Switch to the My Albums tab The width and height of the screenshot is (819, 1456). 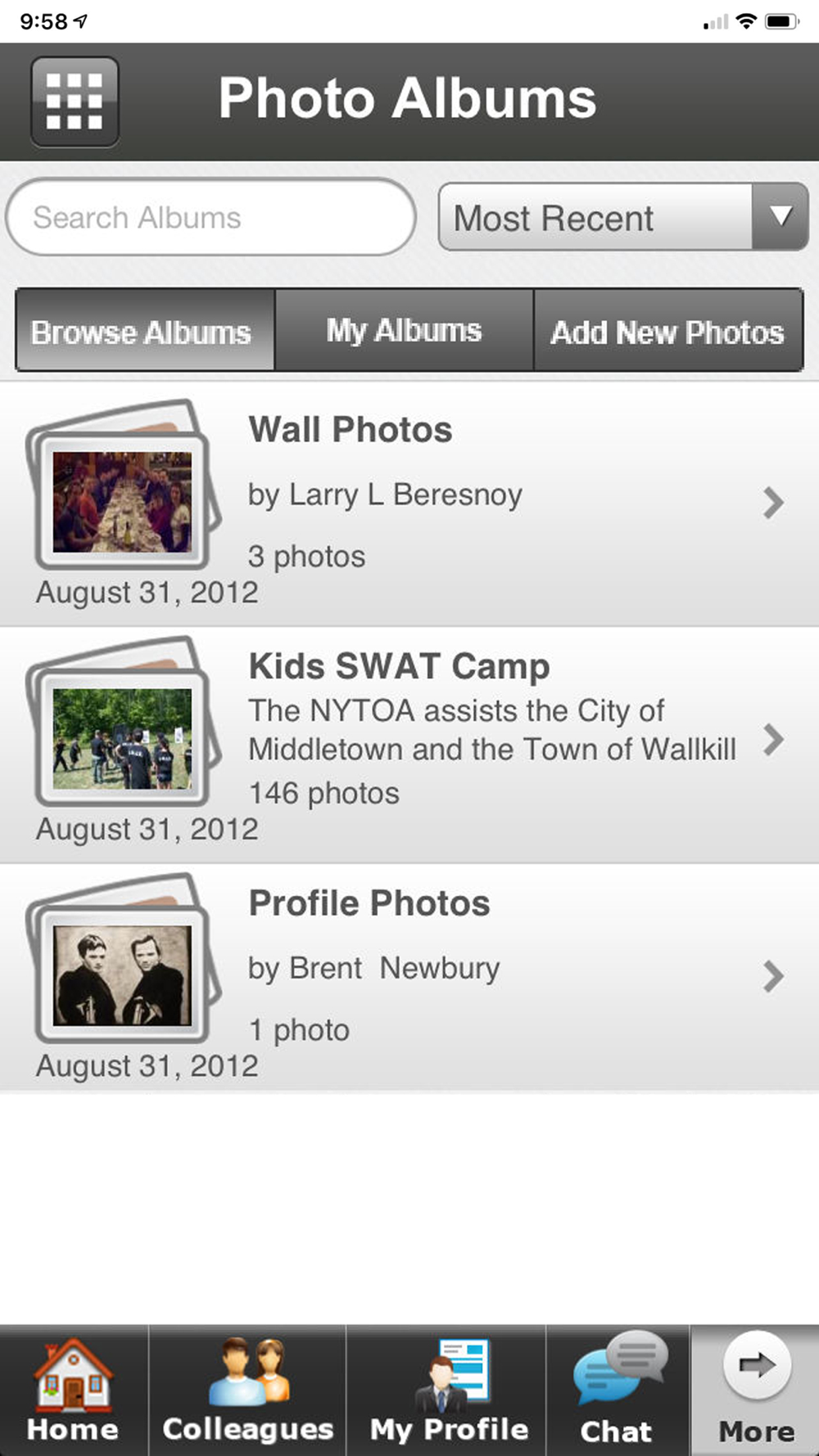point(404,331)
